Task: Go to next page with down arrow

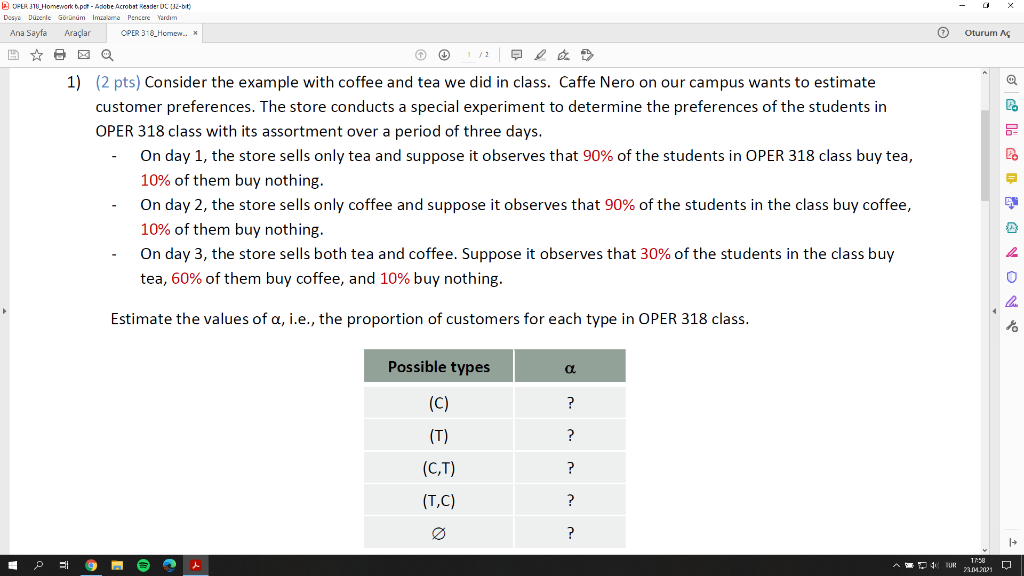Action: point(444,55)
